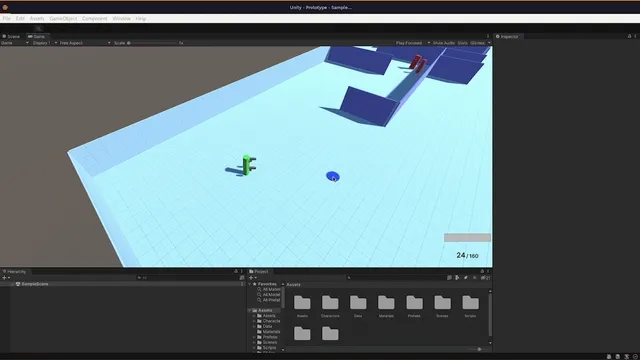
Task: Open the File menu
Action: (7, 19)
